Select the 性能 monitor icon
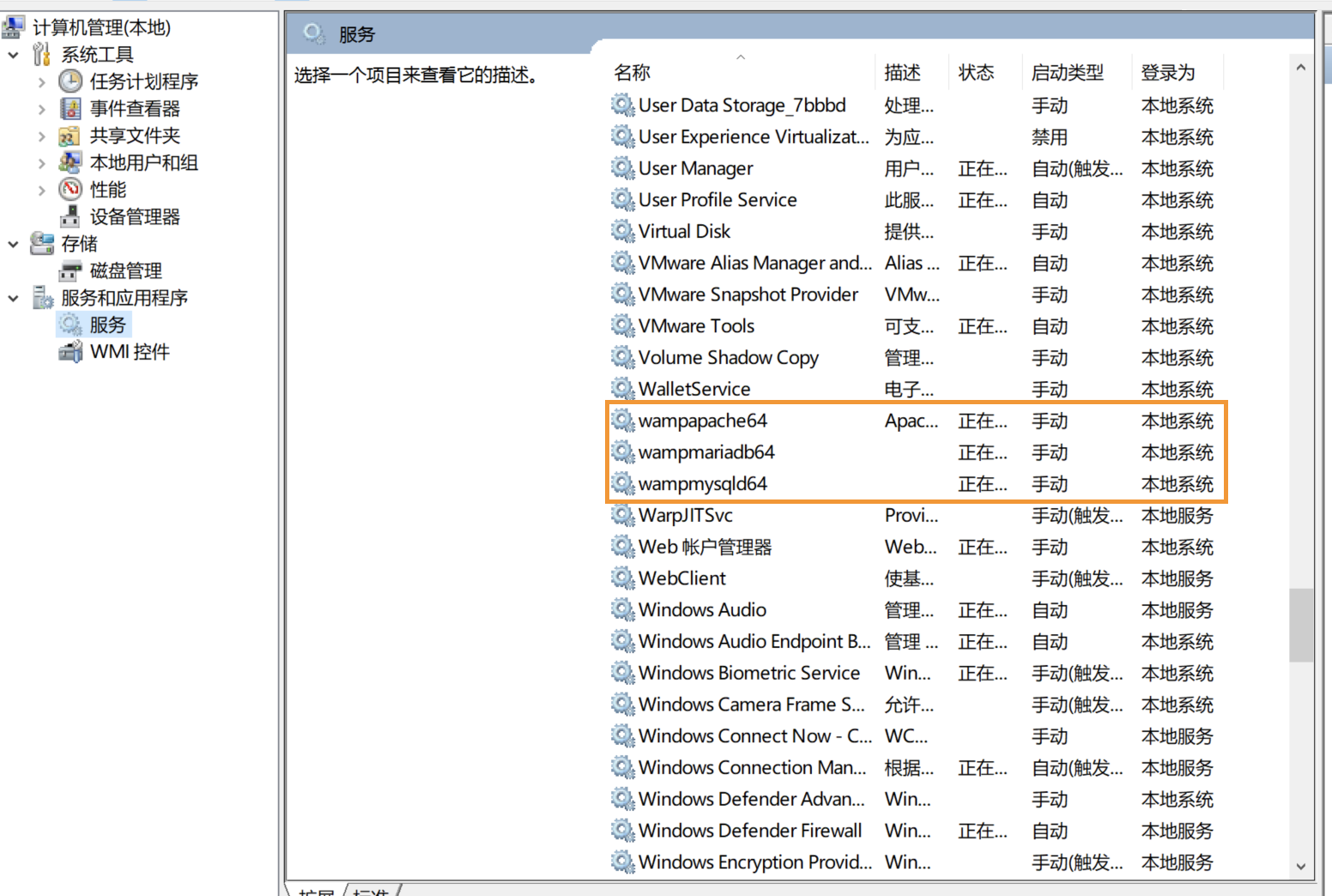Viewport: 1332px width, 896px height. click(x=70, y=189)
